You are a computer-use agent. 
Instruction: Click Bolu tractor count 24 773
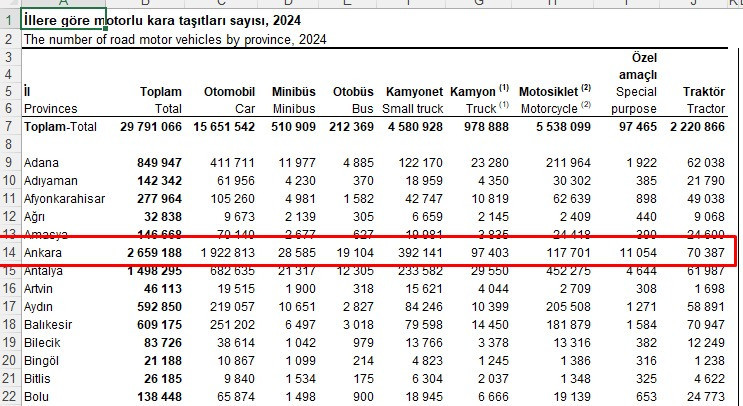706,397
